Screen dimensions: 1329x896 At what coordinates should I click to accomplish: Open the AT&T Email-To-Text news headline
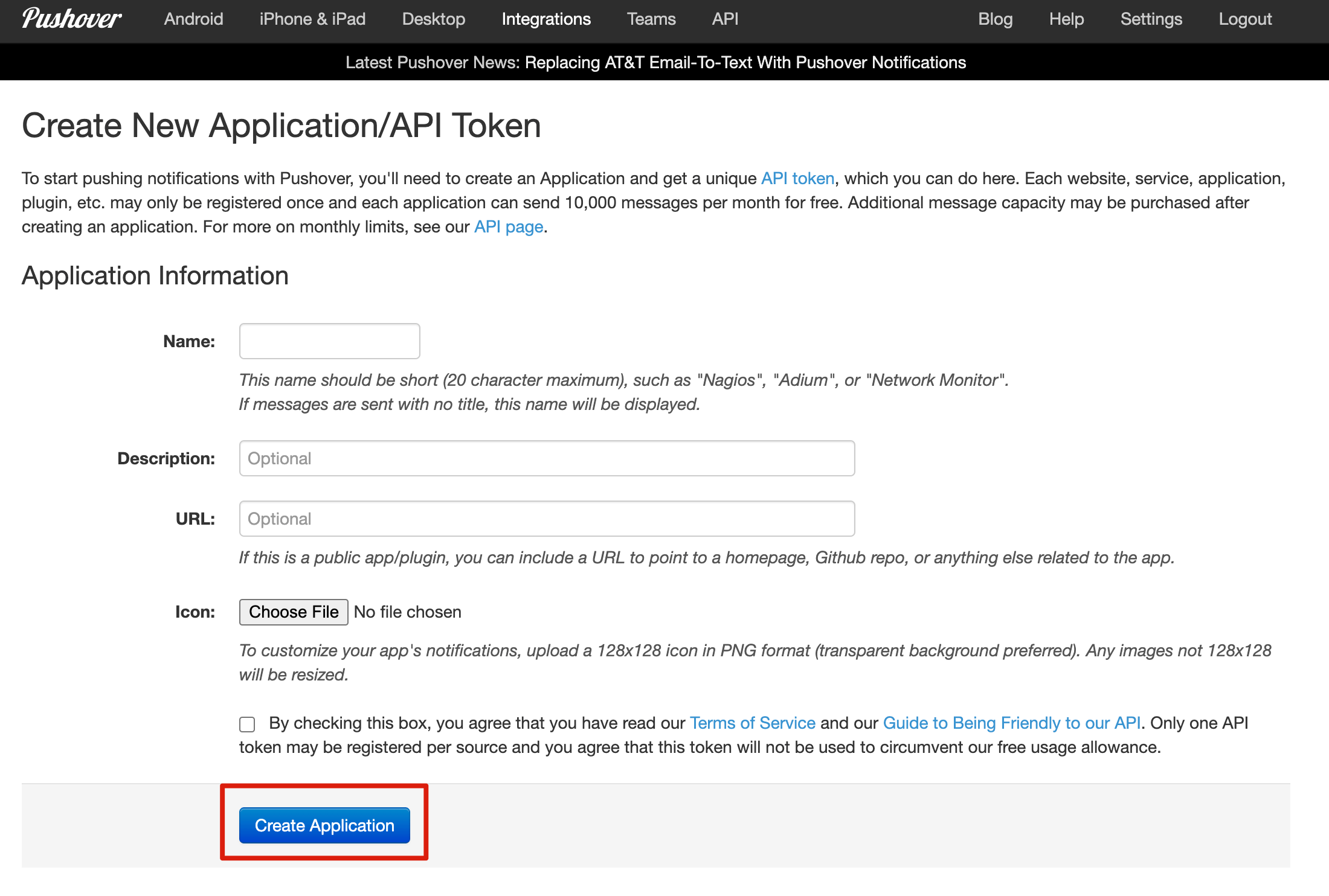[x=745, y=62]
